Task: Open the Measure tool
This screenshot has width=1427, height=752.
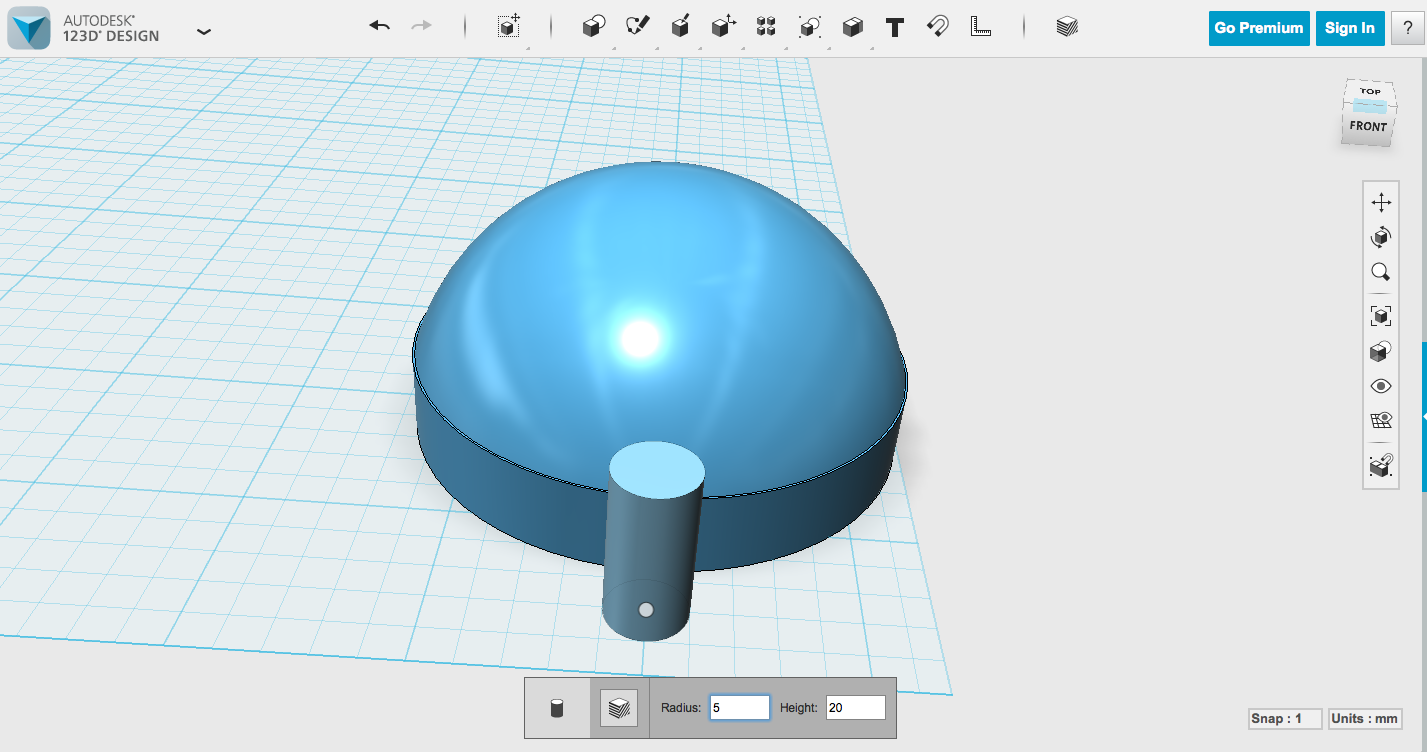Action: click(x=981, y=26)
